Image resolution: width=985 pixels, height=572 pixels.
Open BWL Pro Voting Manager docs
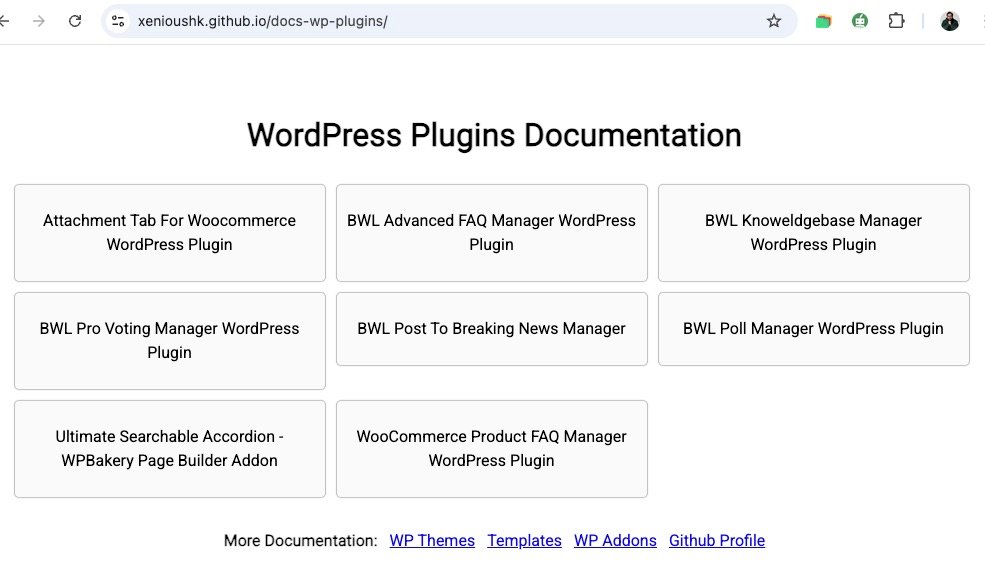pyautogui.click(x=170, y=341)
